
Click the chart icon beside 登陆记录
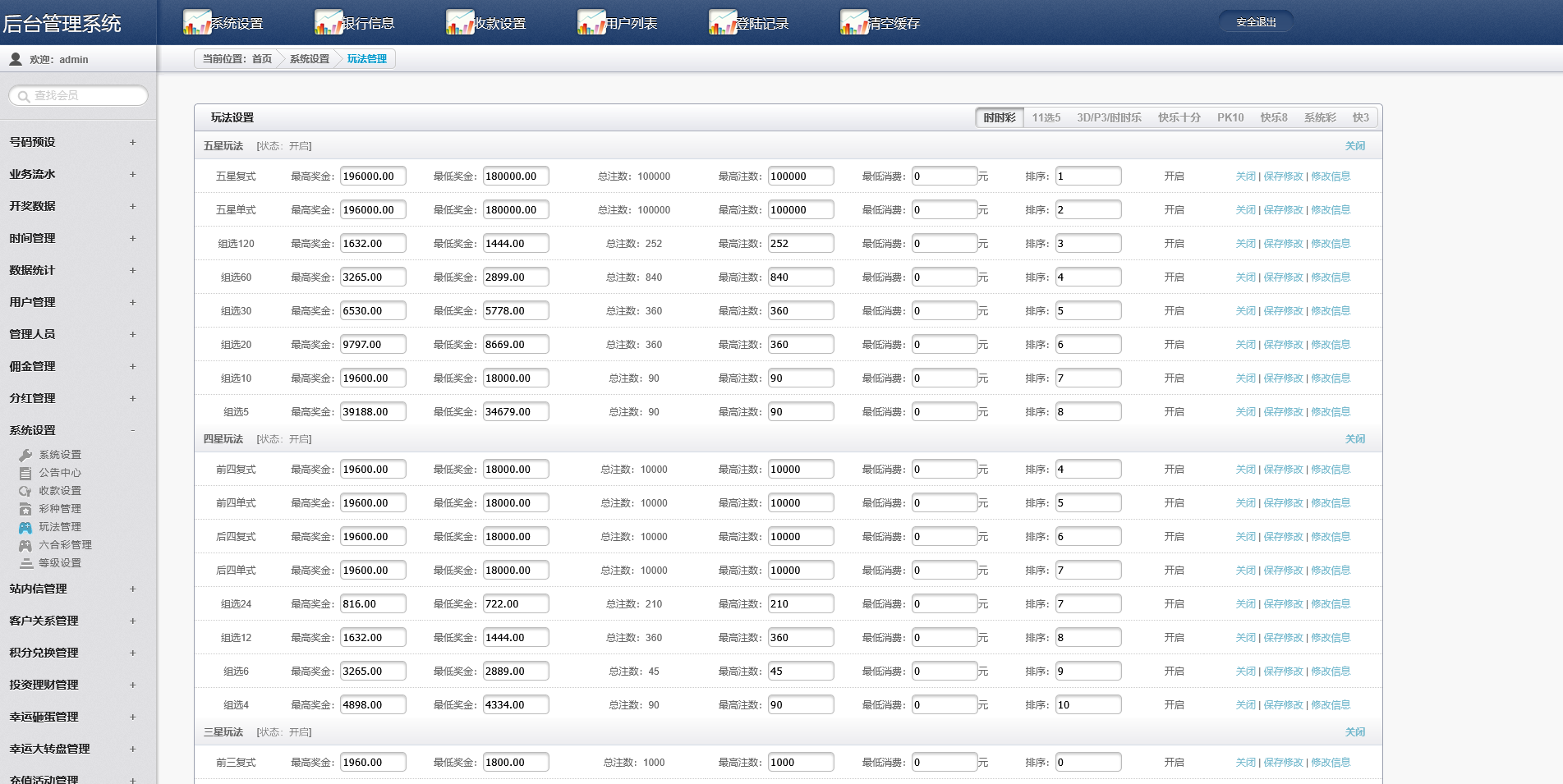722,22
